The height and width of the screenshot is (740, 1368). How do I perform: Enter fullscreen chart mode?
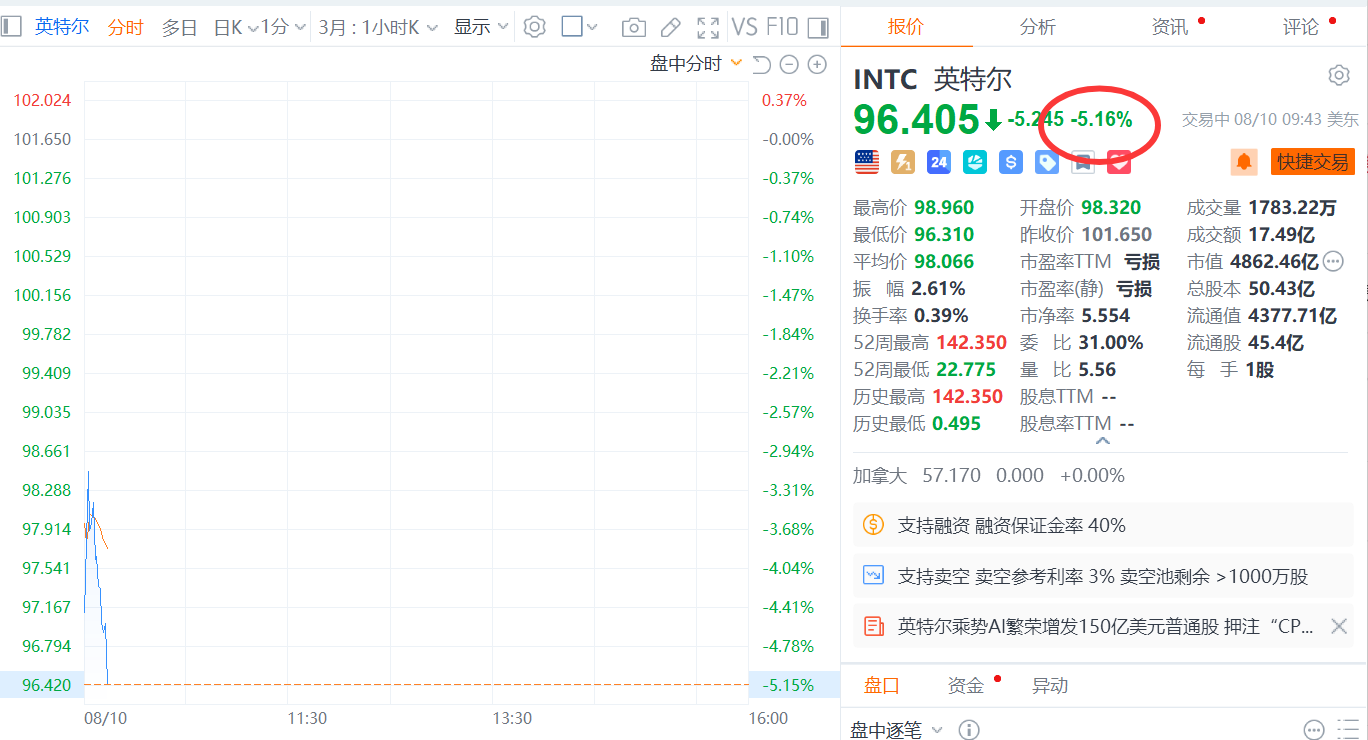pos(708,27)
